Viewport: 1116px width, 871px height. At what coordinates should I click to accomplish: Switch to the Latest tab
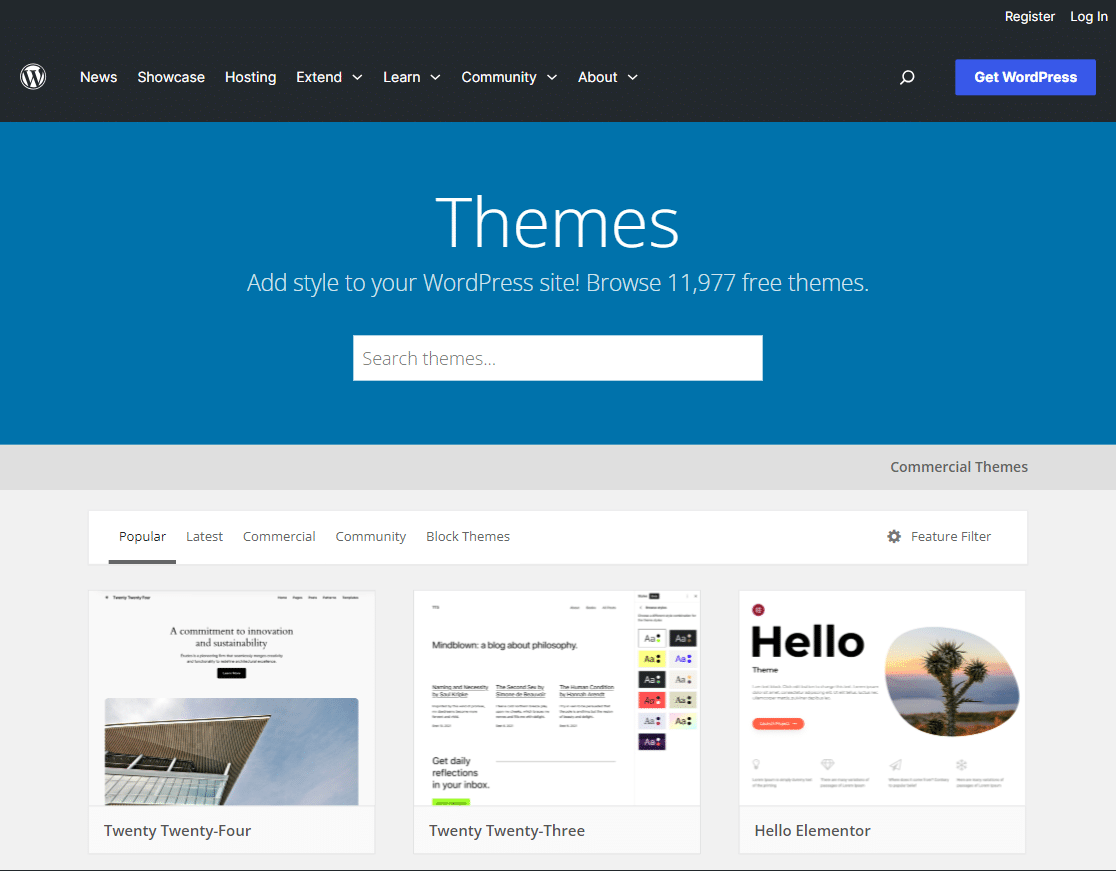[204, 537]
